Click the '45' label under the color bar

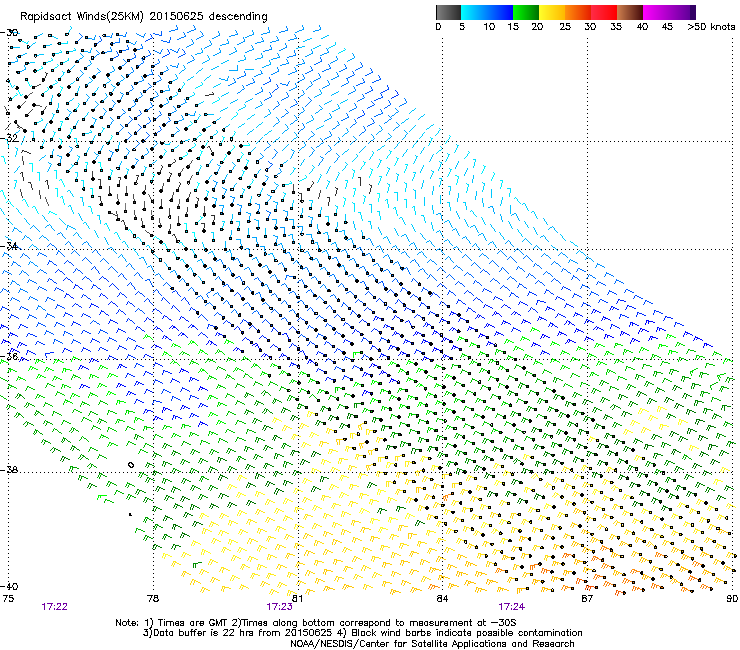click(x=667, y=27)
